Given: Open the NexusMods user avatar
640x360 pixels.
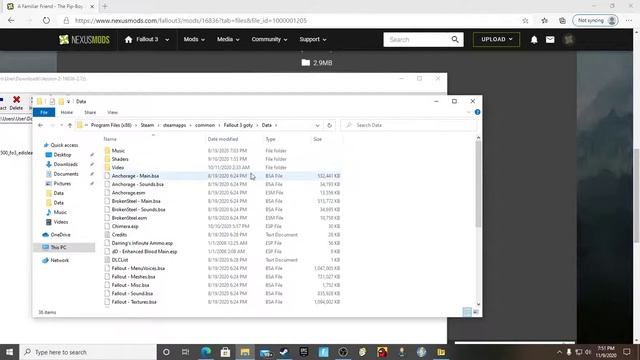Looking at the screenshot, I should [568, 40].
